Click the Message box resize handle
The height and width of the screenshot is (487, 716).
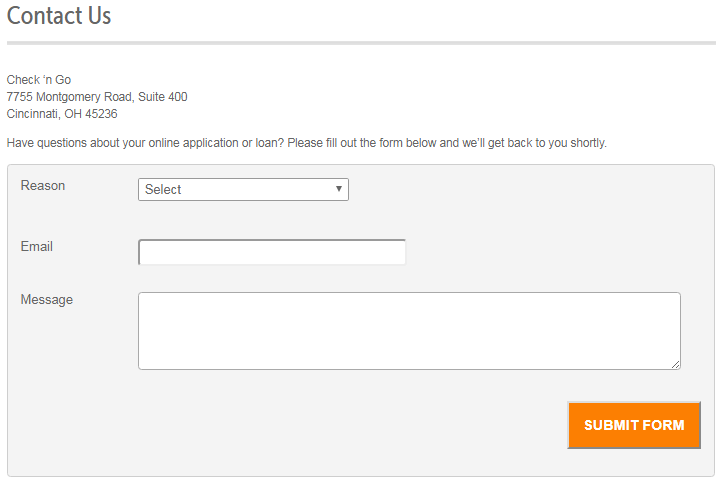675,364
